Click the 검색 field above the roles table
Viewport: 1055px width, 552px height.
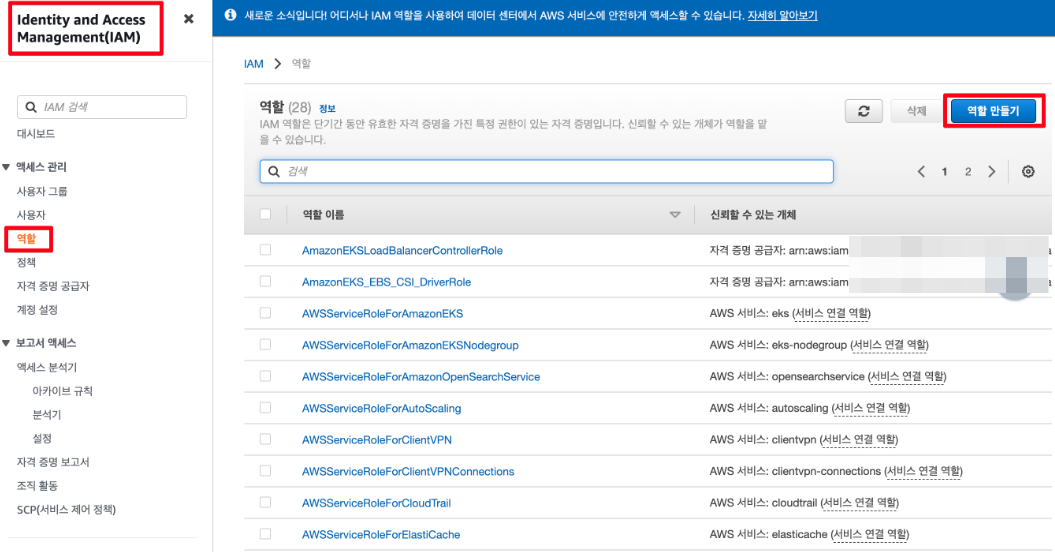(546, 172)
